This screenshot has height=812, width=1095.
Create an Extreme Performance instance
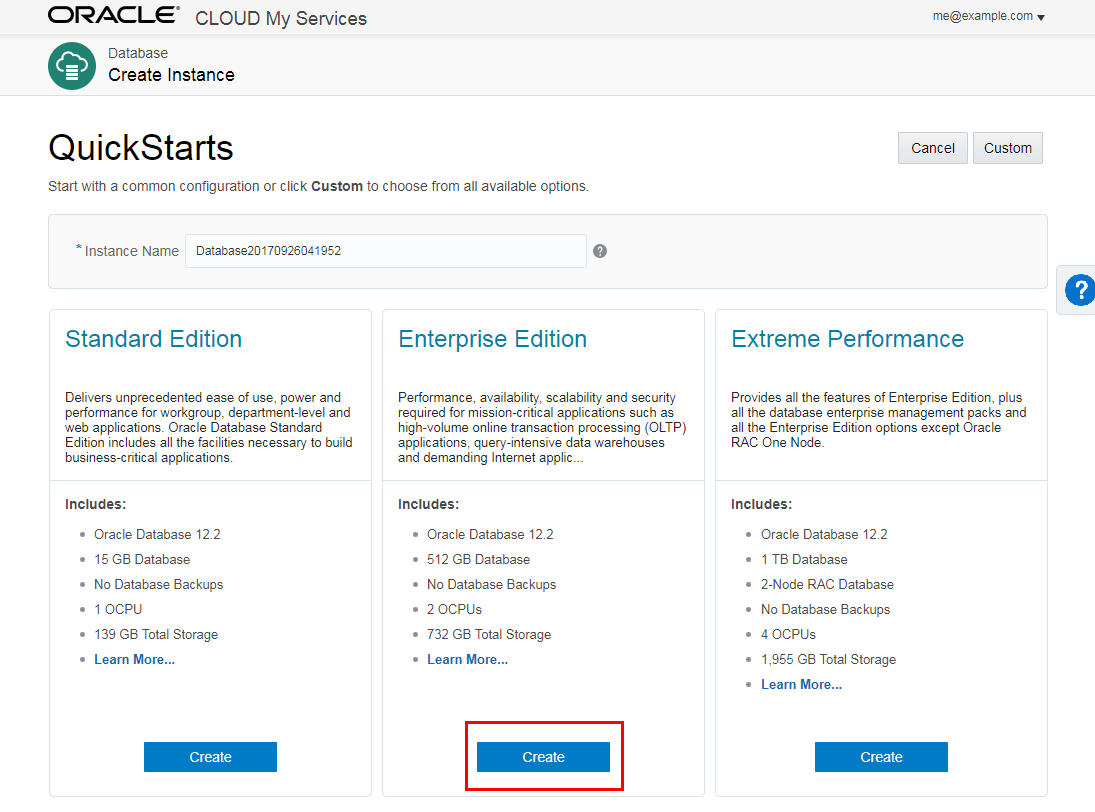pos(881,757)
